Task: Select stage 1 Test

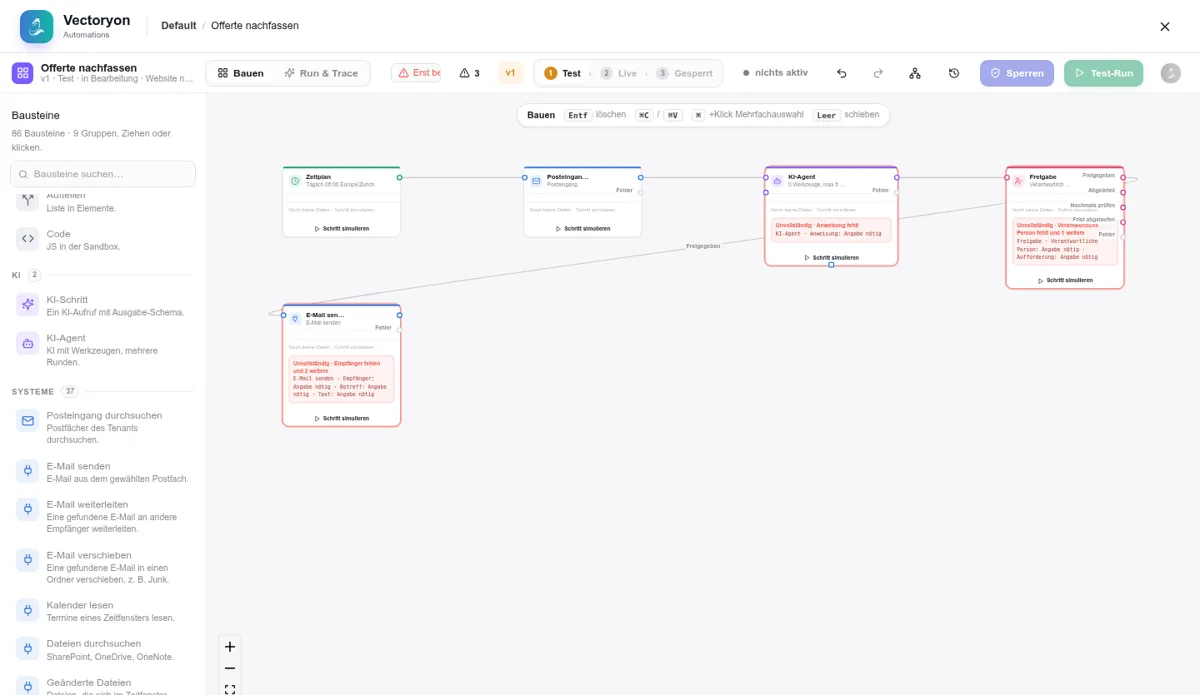Action: [x=563, y=73]
